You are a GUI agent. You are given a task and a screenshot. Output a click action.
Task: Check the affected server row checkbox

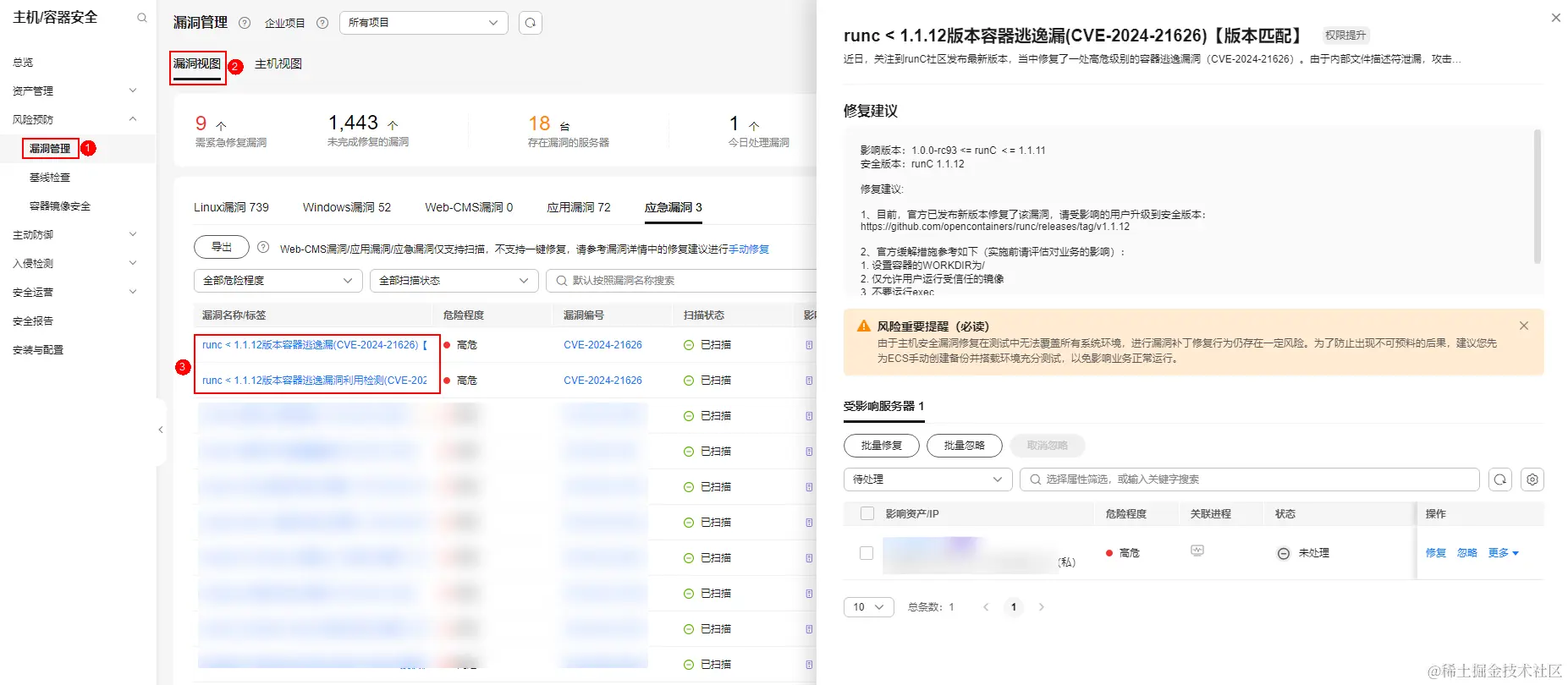(x=867, y=553)
